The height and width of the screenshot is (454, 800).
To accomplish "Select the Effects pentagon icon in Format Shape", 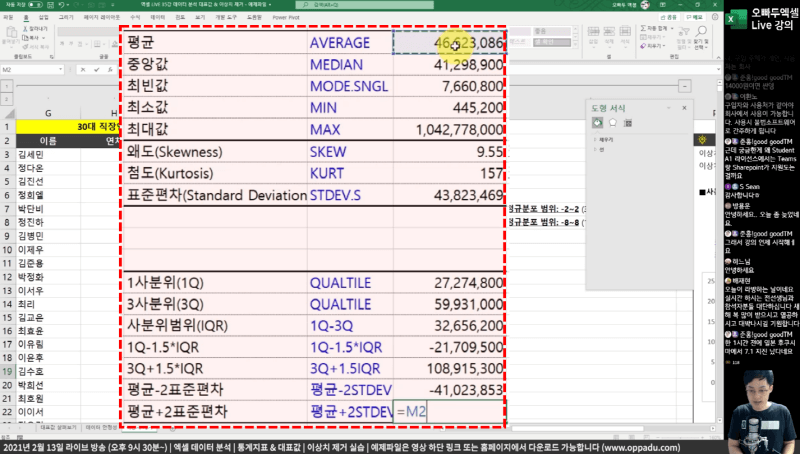I will coord(612,122).
